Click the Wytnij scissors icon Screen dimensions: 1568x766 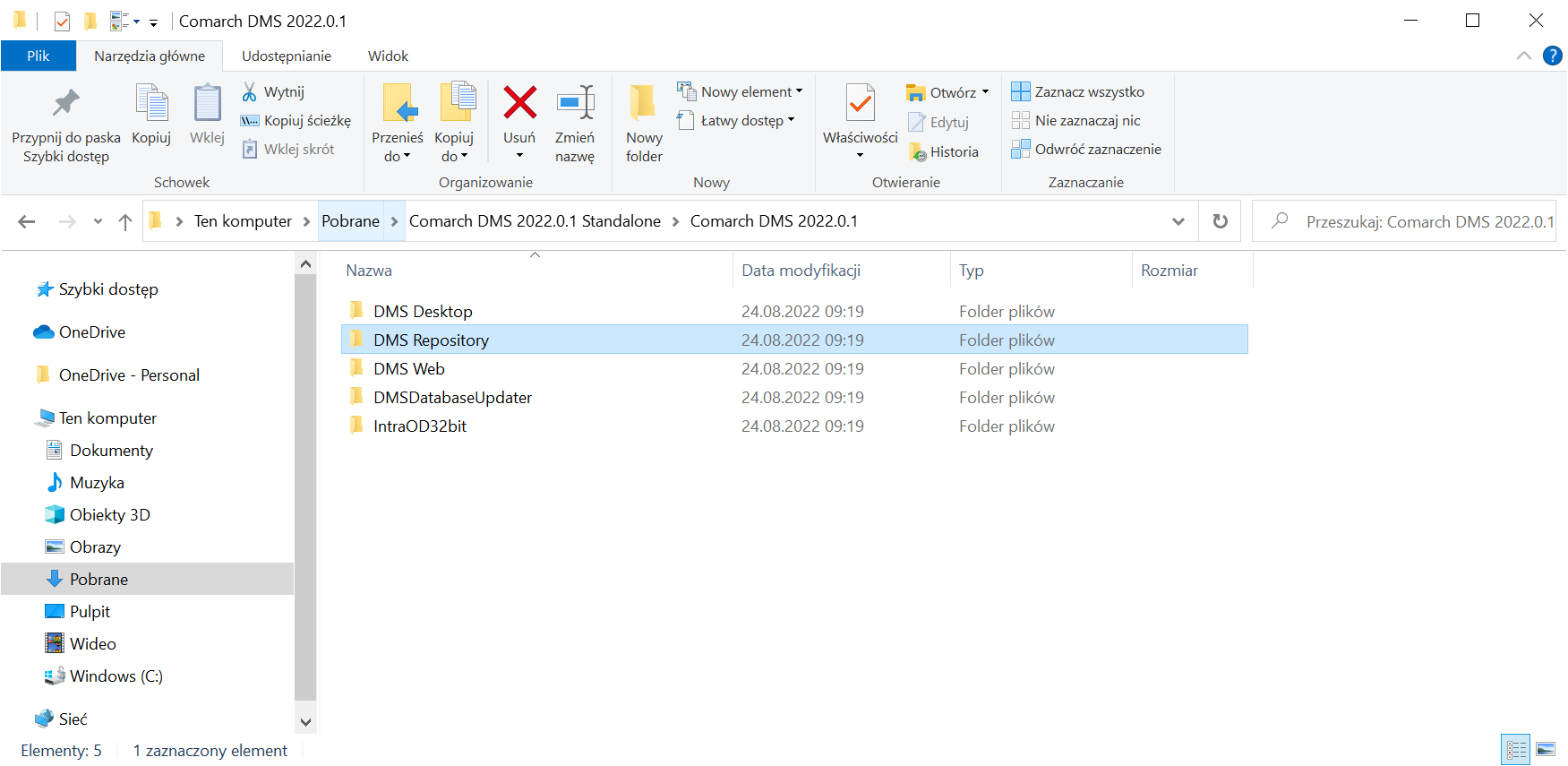pos(250,92)
